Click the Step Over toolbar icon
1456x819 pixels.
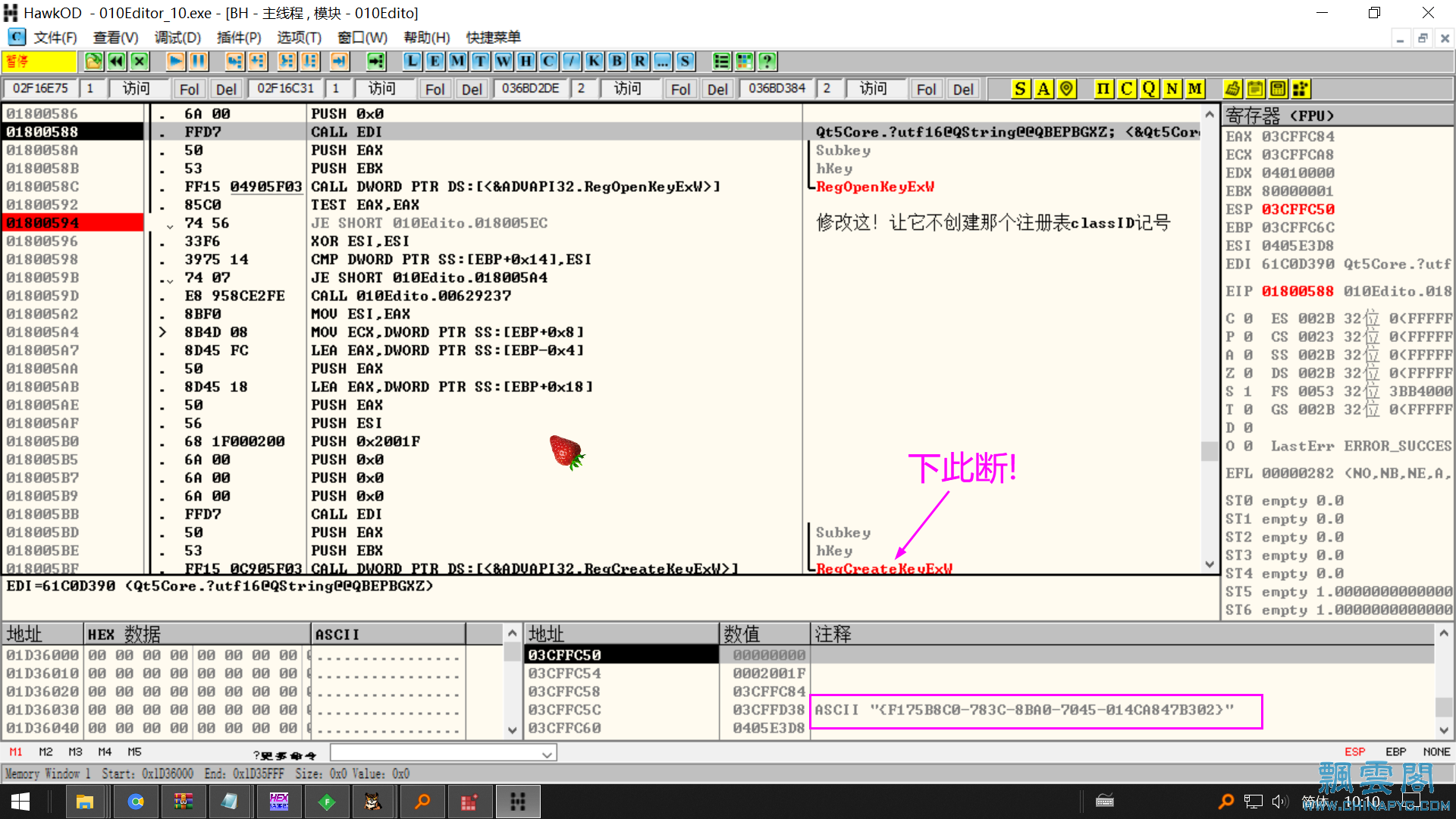tap(258, 61)
